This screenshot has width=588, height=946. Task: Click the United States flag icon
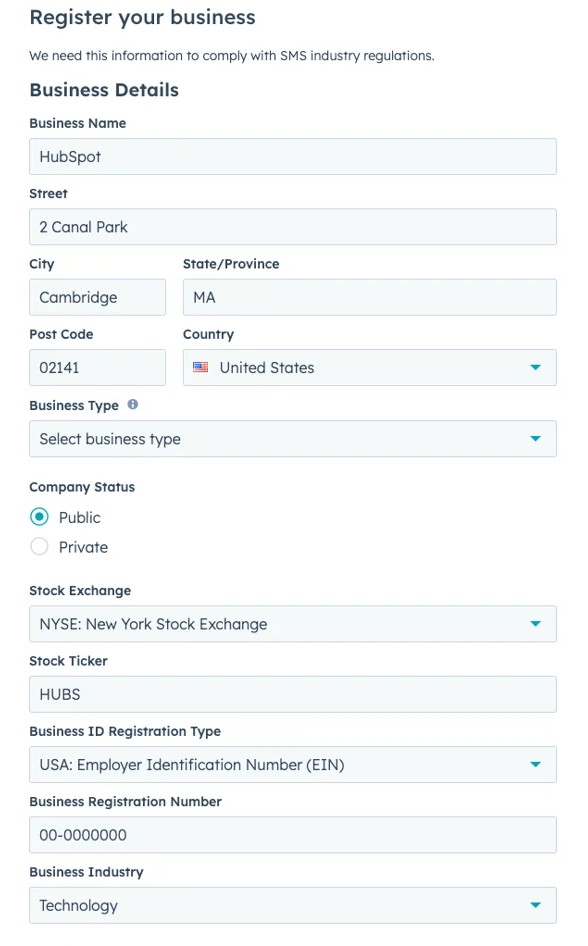(x=200, y=367)
